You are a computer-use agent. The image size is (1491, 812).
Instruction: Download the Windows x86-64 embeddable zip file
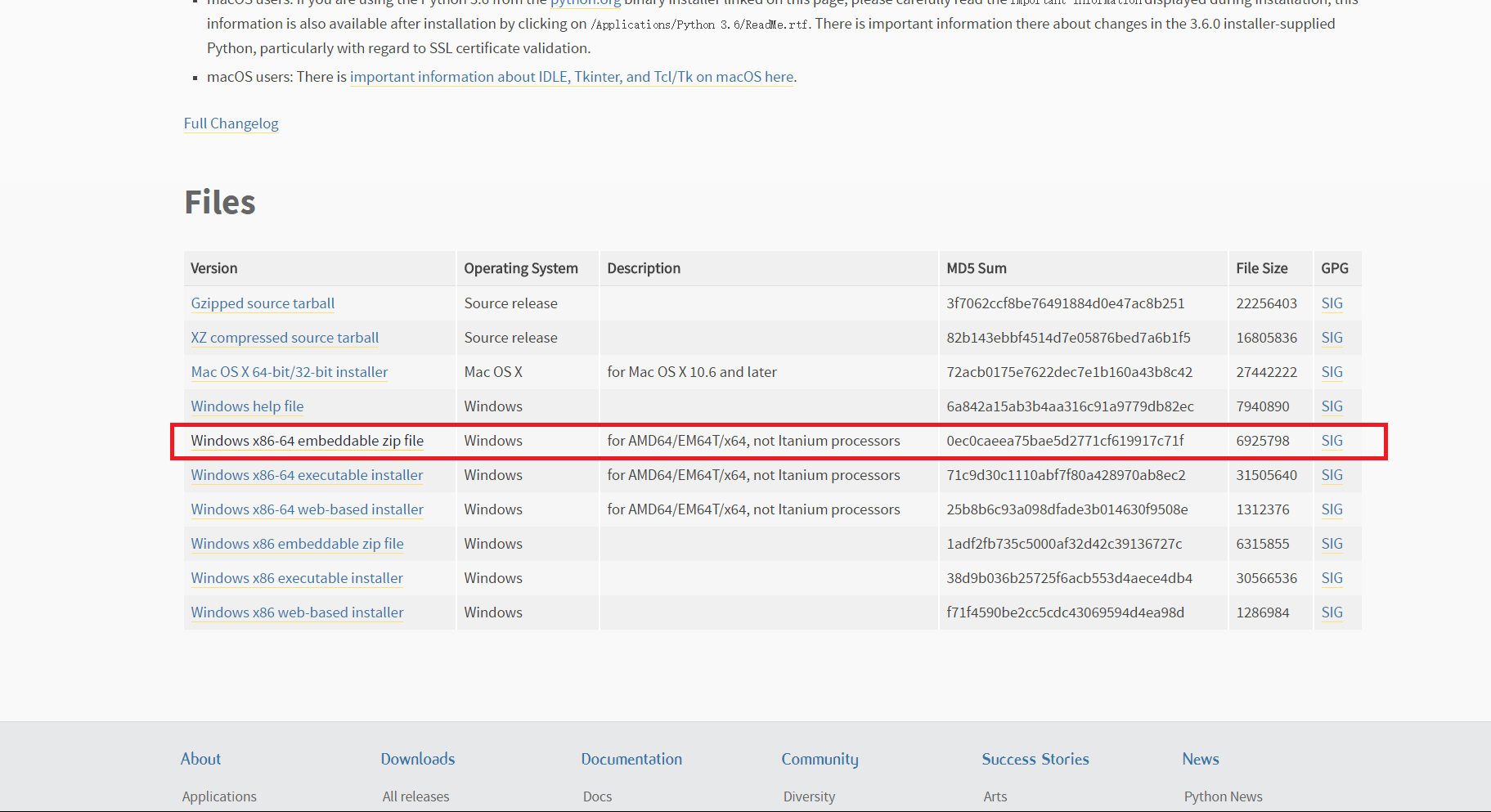coord(308,441)
